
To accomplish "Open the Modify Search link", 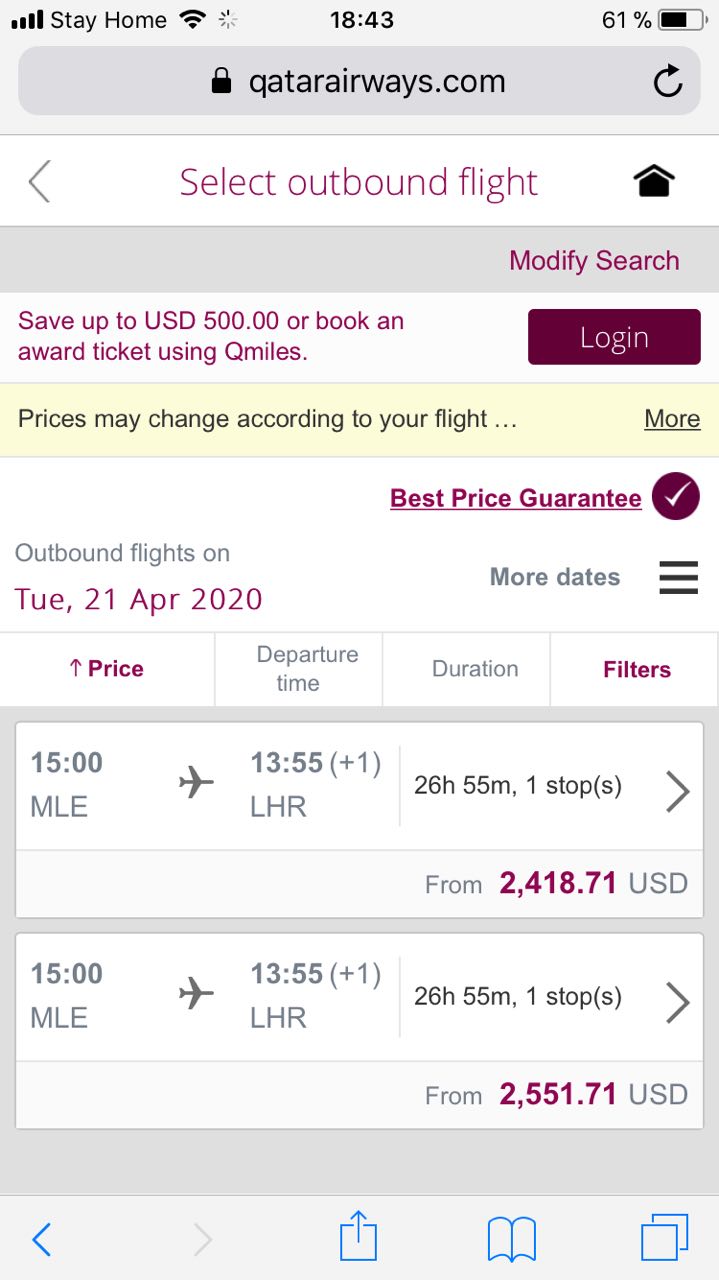I will pos(594,261).
